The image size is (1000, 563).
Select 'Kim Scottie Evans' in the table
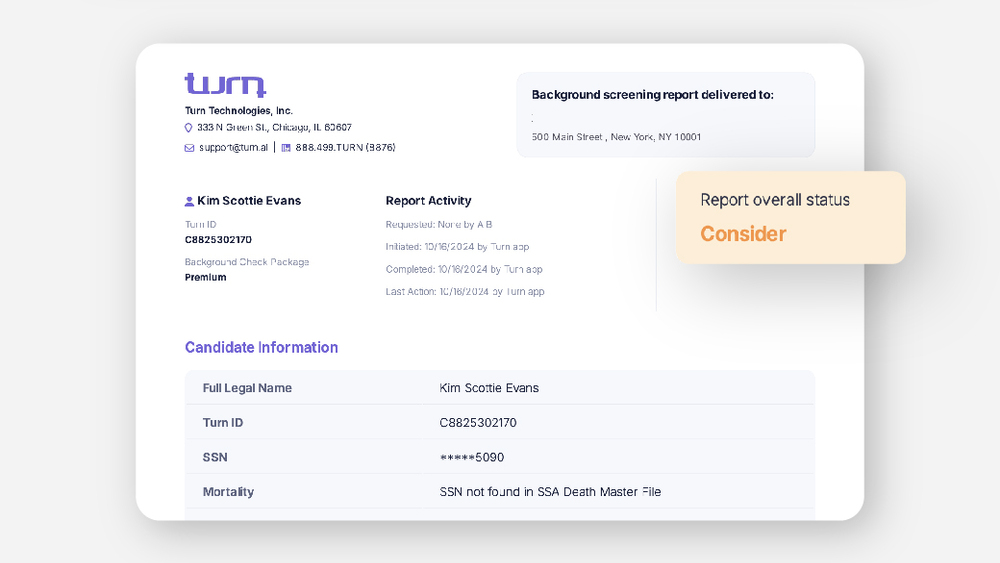(x=489, y=388)
